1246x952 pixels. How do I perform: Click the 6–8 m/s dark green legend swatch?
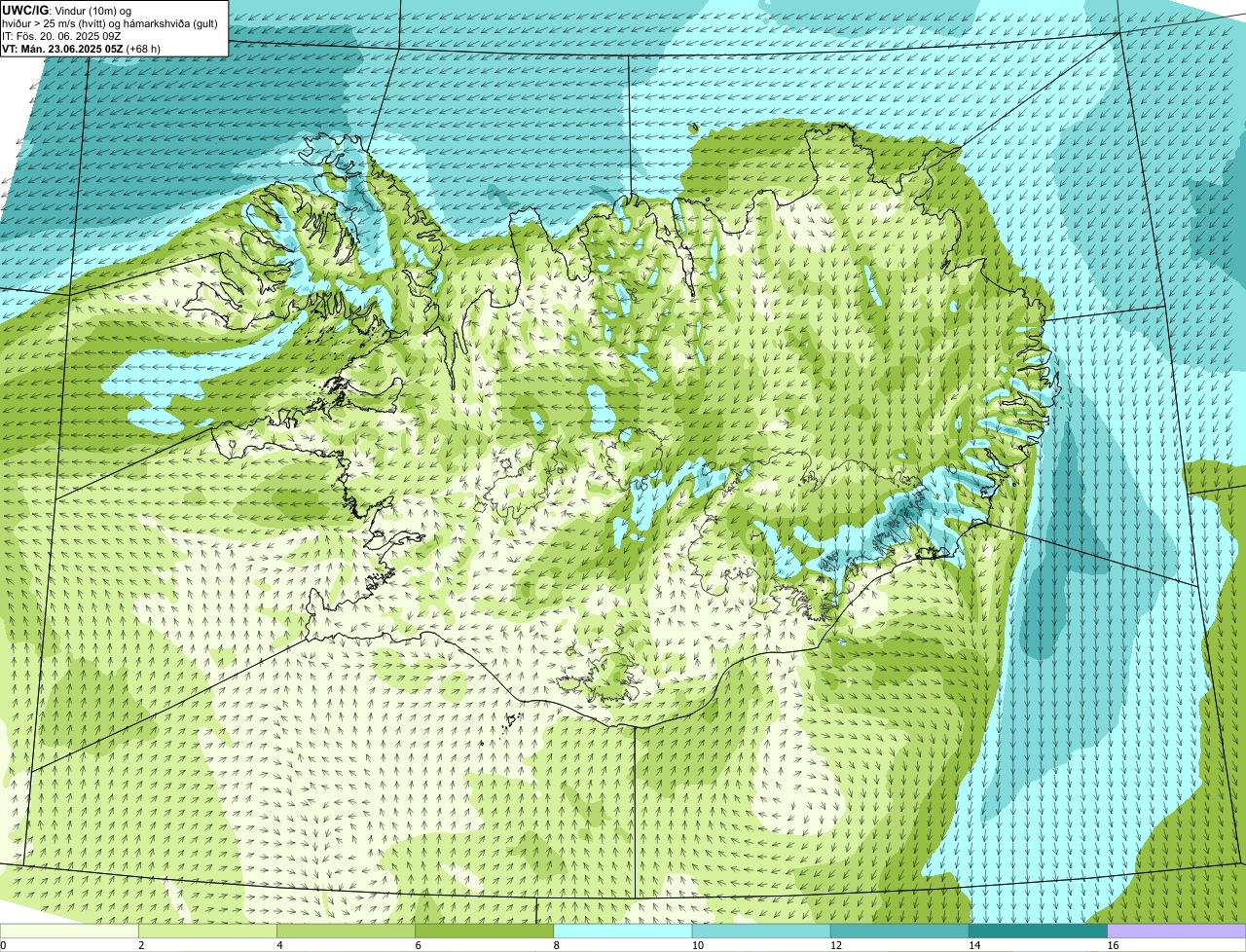[485, 931]
